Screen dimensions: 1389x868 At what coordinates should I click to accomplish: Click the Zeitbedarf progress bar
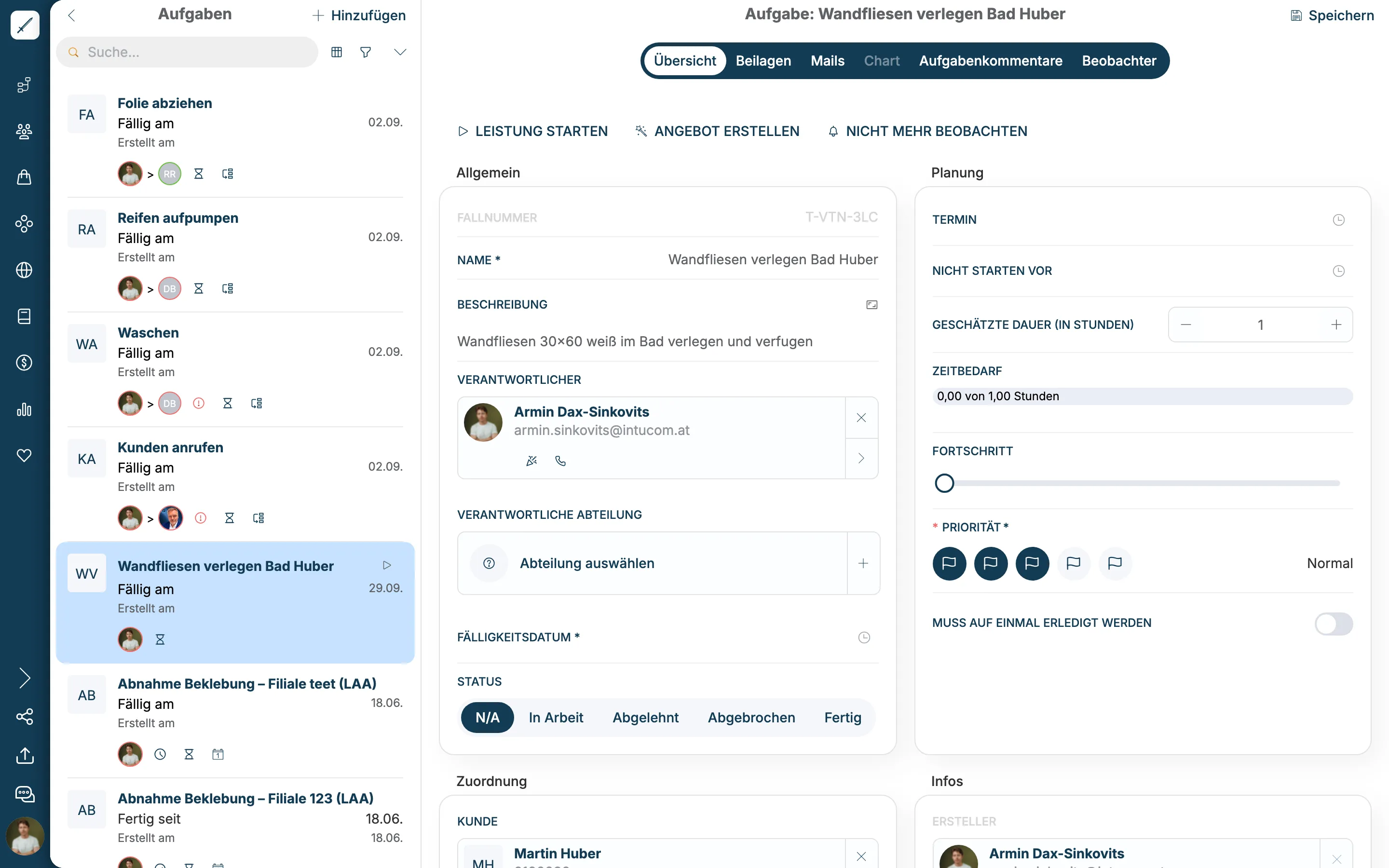1142,396
